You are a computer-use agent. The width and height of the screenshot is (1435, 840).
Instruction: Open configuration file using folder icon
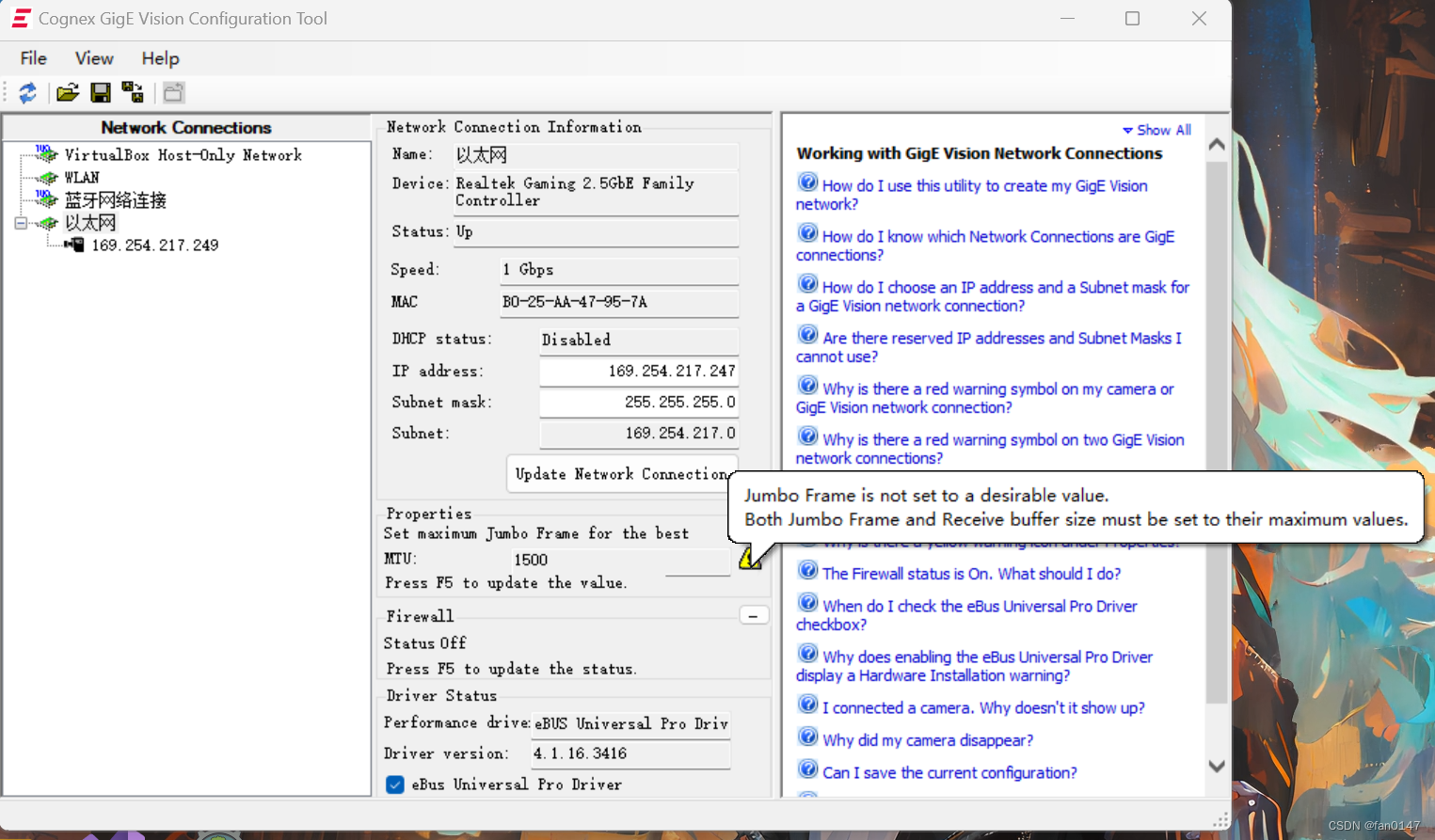point(68,92)
